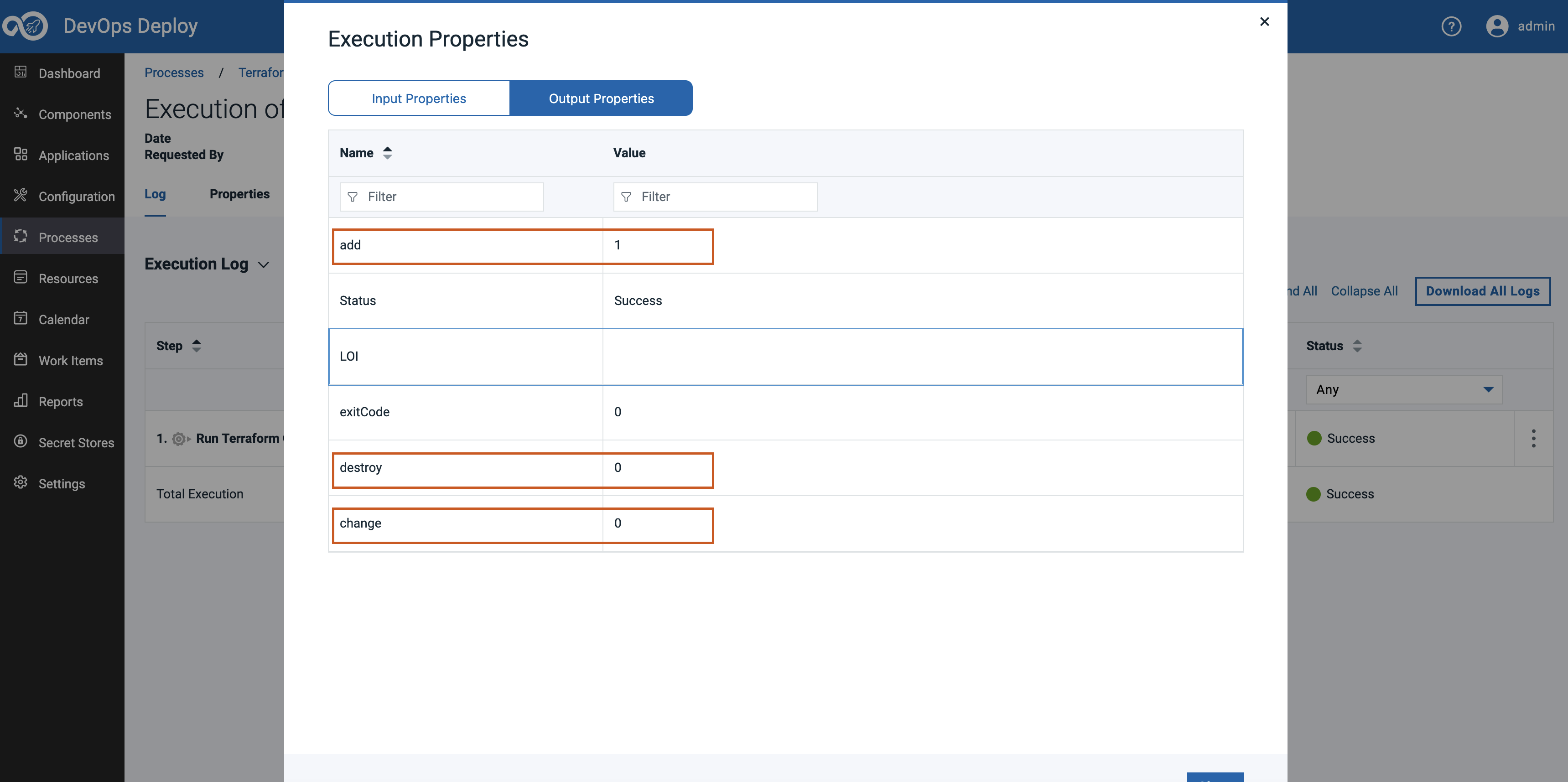Click the Download All Logs button

1482,291
